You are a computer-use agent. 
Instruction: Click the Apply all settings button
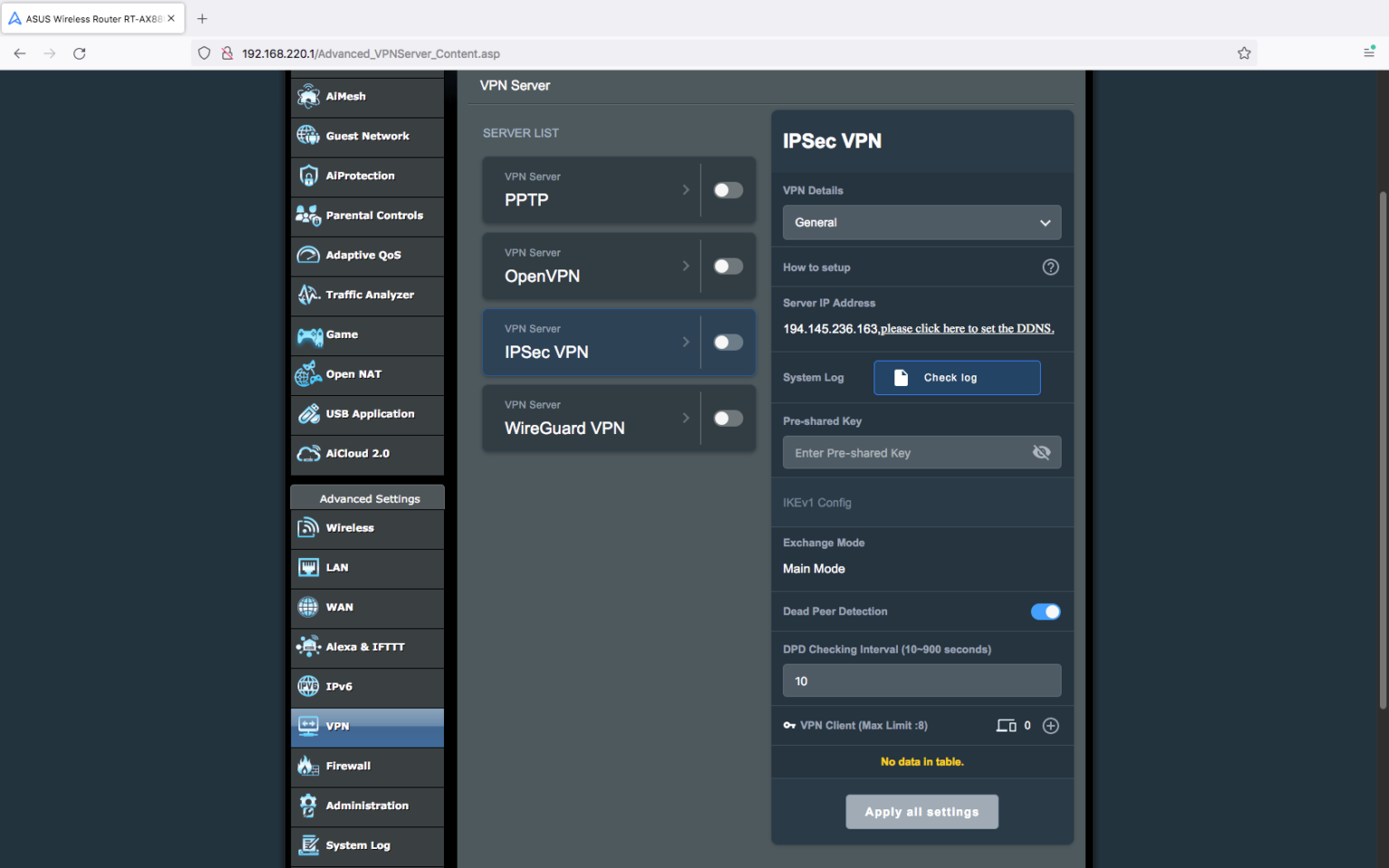pos(921,811)
